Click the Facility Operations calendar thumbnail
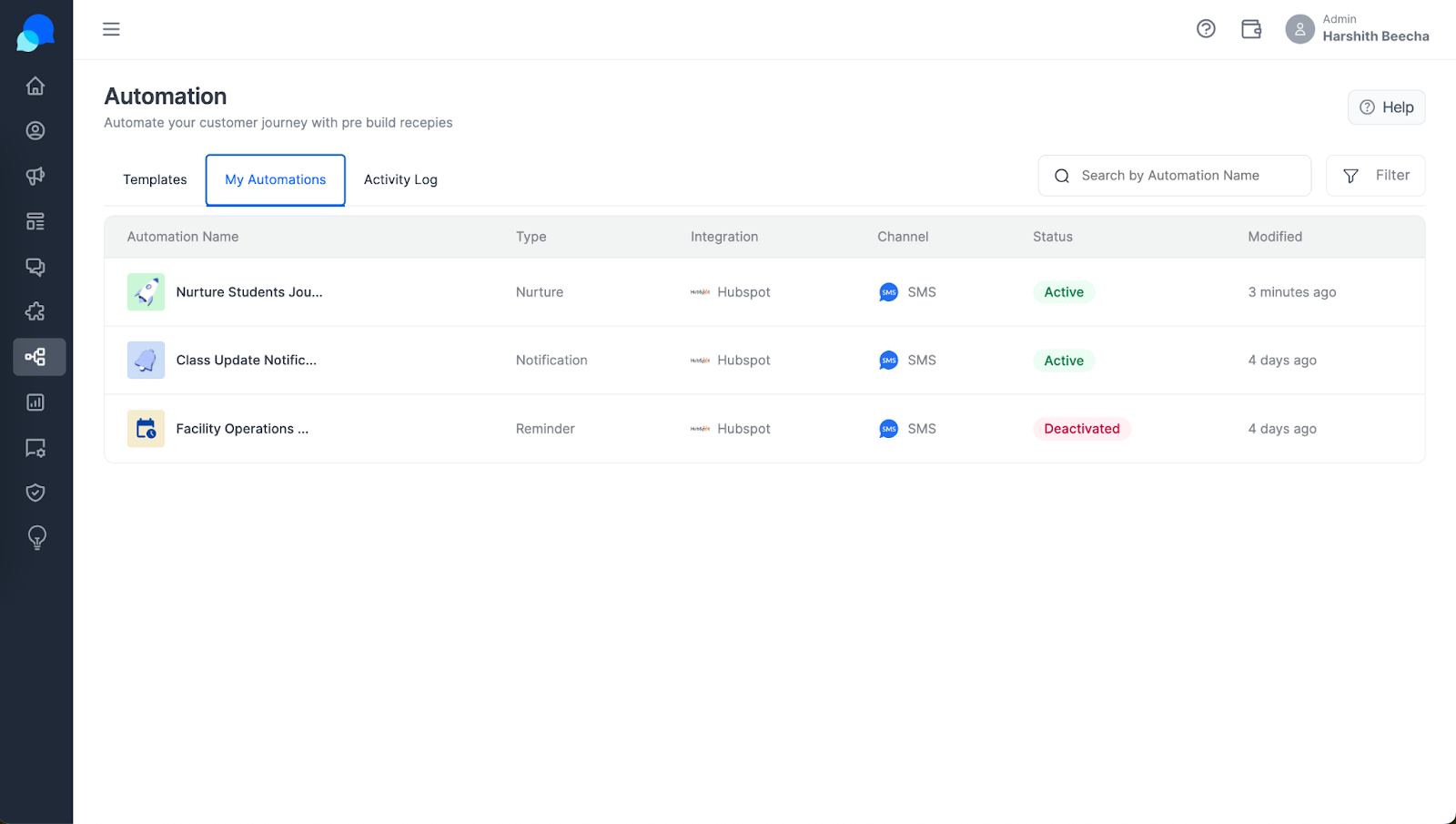The height and width of the screenshot is (824, 1456). point(146,429)
